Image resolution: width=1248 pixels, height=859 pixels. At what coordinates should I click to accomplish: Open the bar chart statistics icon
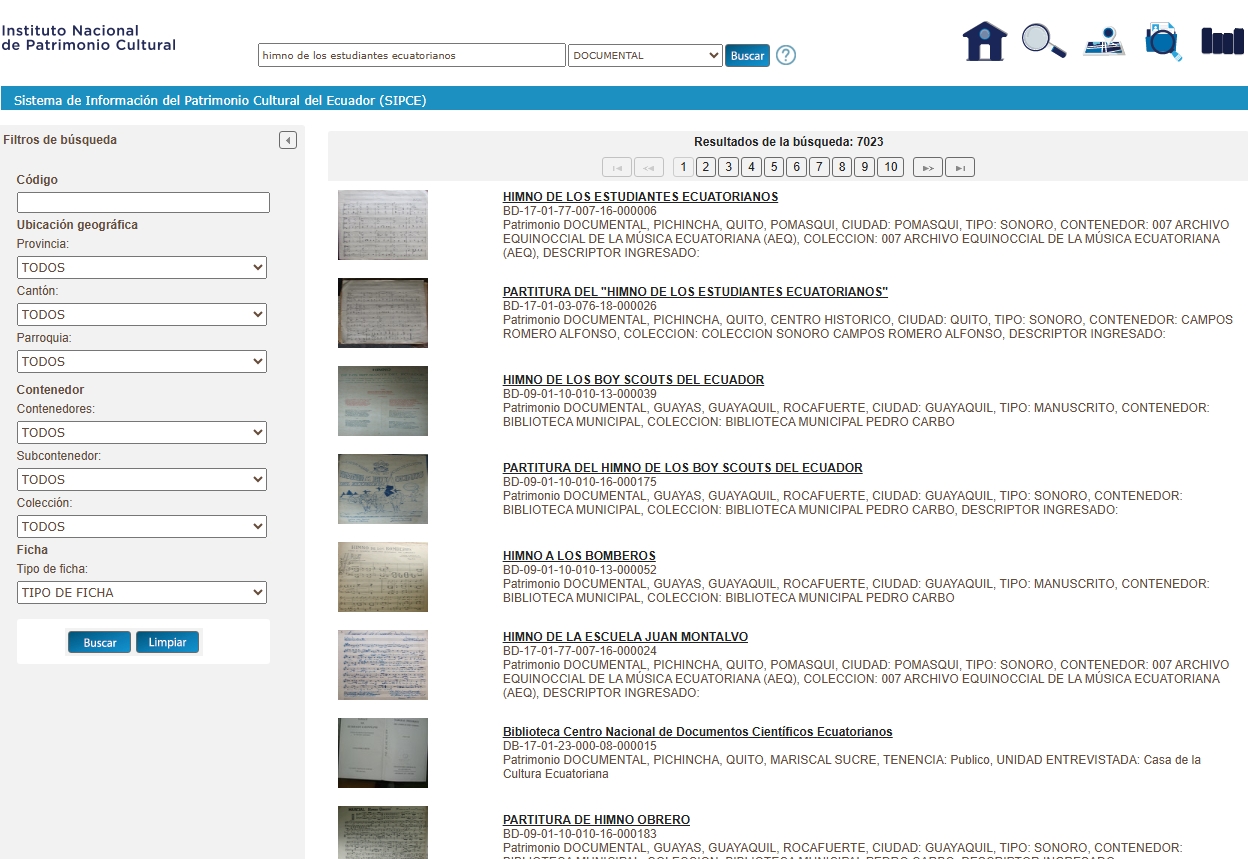[1221, 42]
